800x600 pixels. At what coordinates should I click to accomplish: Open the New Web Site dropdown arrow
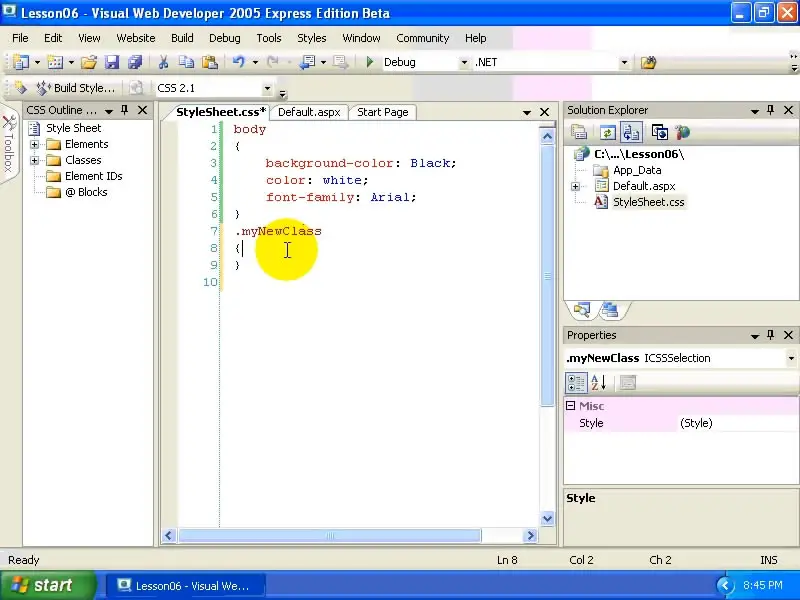(37, 62)
